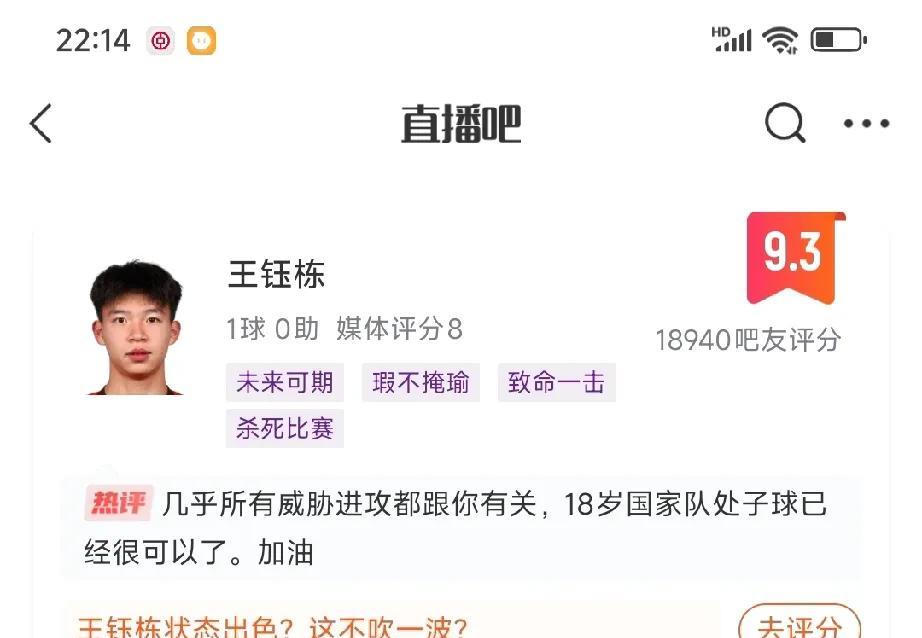The height and width of the screenshot is (638, 922).
Task: Tap the battery status icon
Action: pos(839,41)
